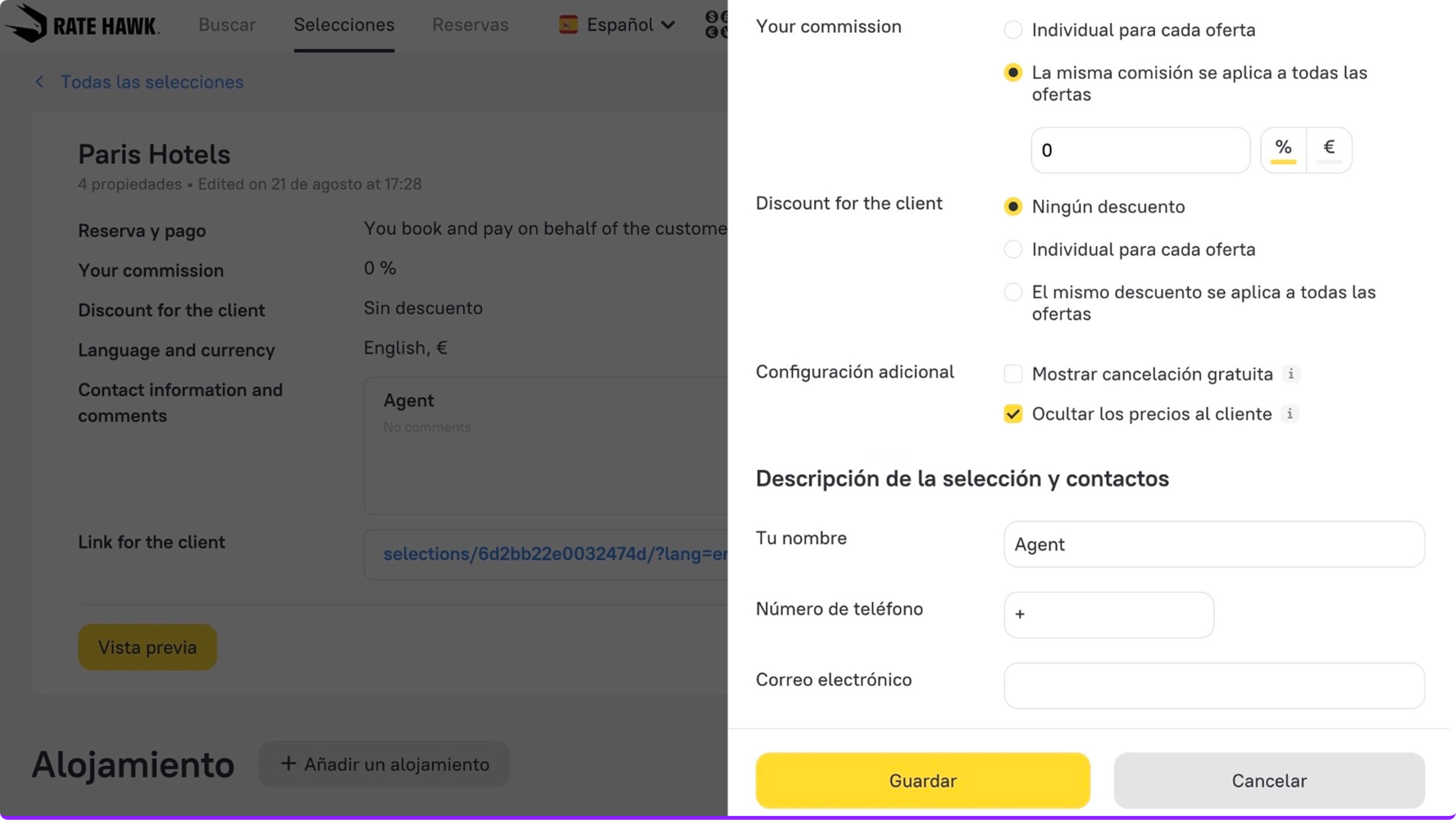The image size is (1456, 820).
Task: Uncheck Ocultar los precios al cliente
Action: point(1013,414)
